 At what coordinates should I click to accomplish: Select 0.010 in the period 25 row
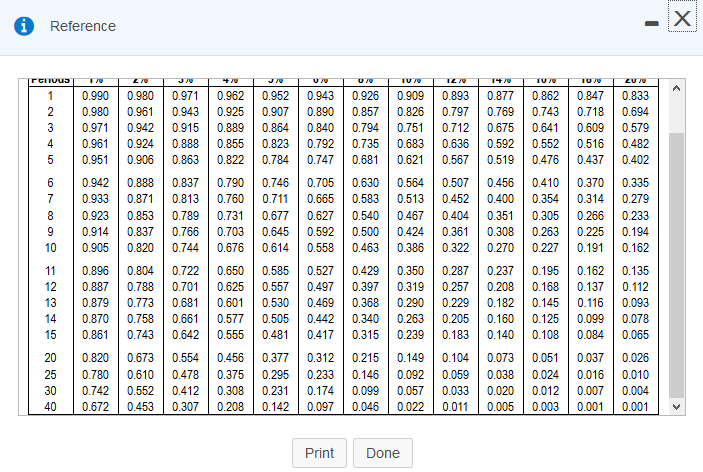(635, 375)
